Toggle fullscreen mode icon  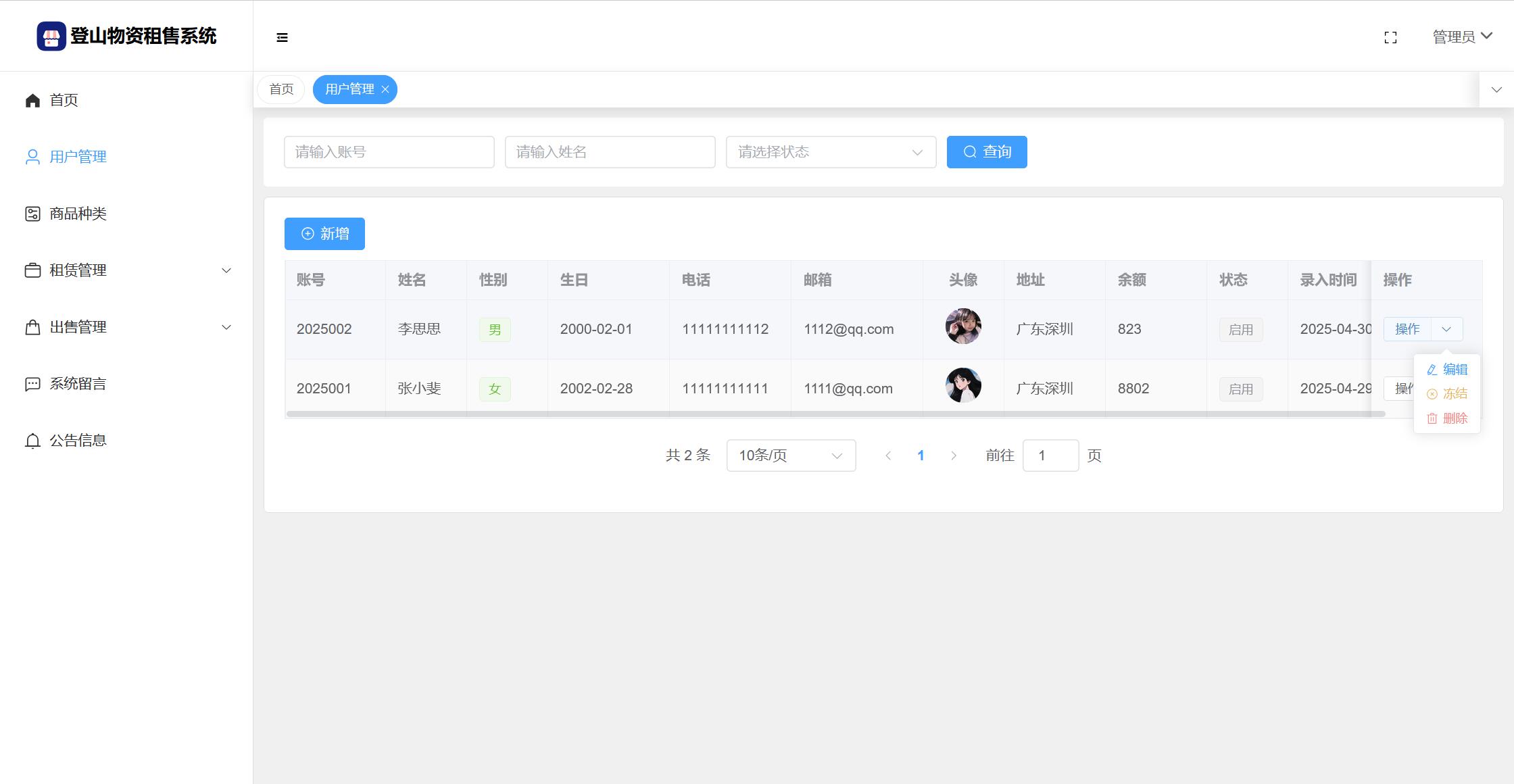(x=1390, y=38)
